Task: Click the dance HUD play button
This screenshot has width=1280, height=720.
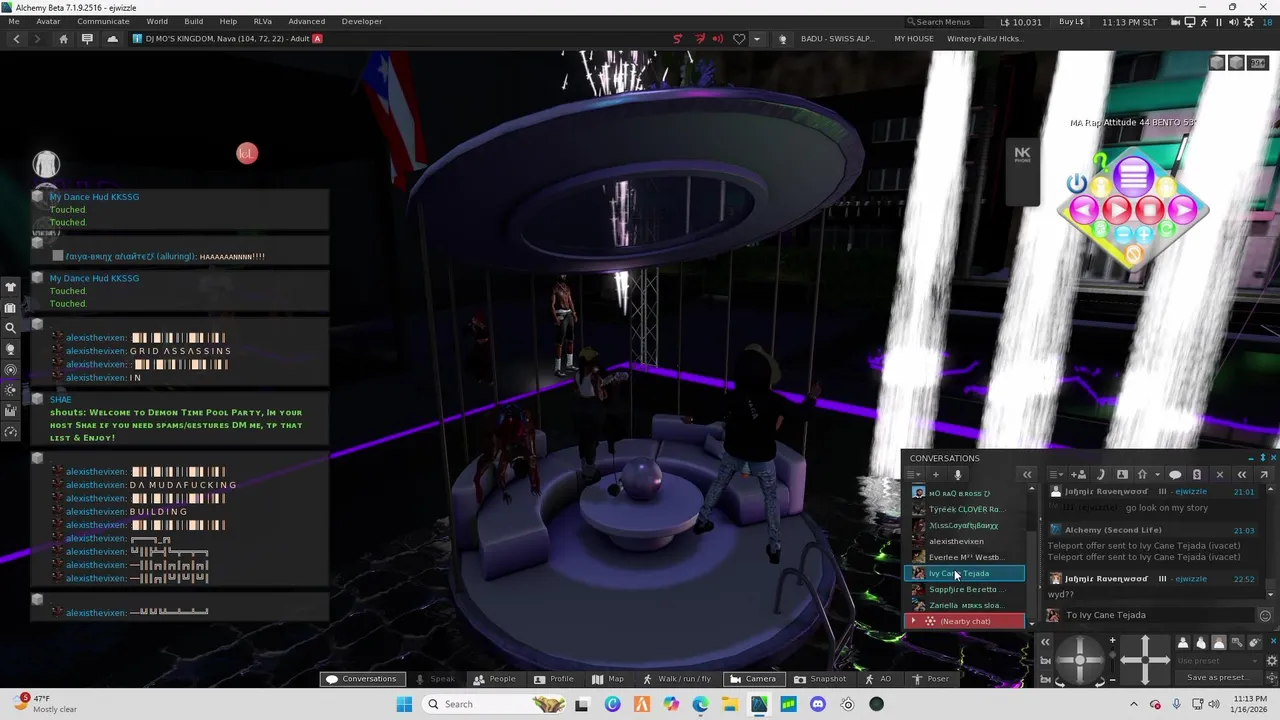Action: (1117, 210)
